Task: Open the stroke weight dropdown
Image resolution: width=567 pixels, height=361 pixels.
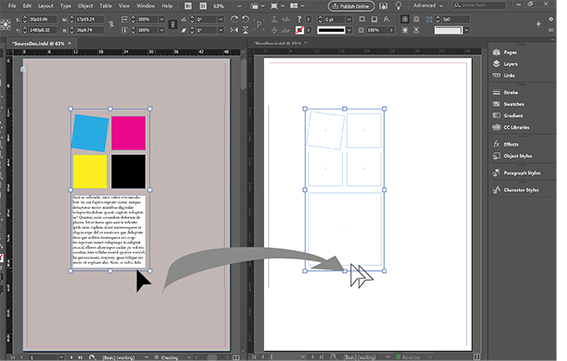Action: tap(349, 19)
